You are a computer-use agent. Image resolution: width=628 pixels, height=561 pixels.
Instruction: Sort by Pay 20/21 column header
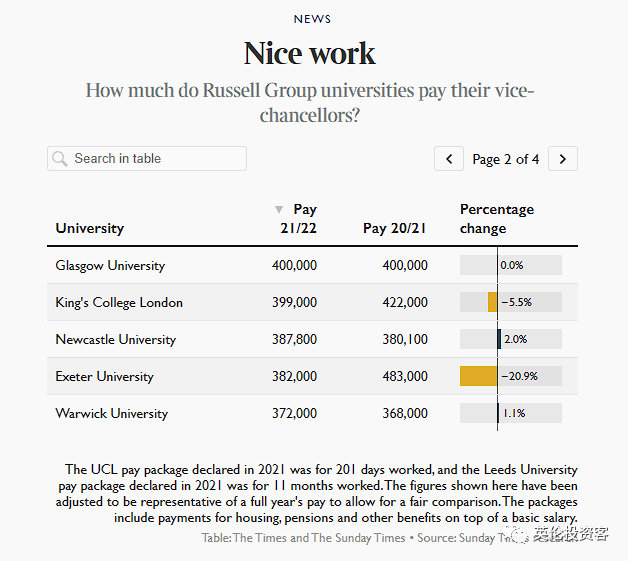[395, 228]
